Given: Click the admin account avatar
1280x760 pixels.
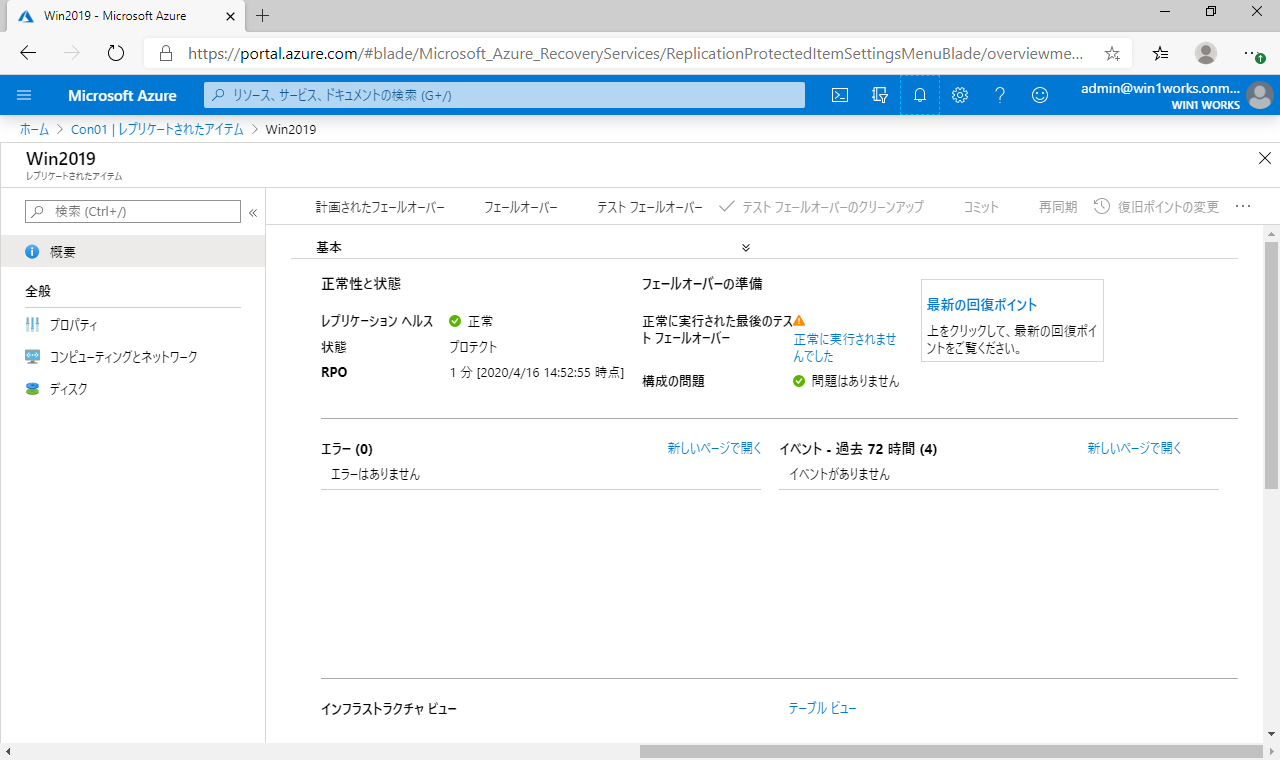Looking at the screenshot, I should coord(1259,95).
